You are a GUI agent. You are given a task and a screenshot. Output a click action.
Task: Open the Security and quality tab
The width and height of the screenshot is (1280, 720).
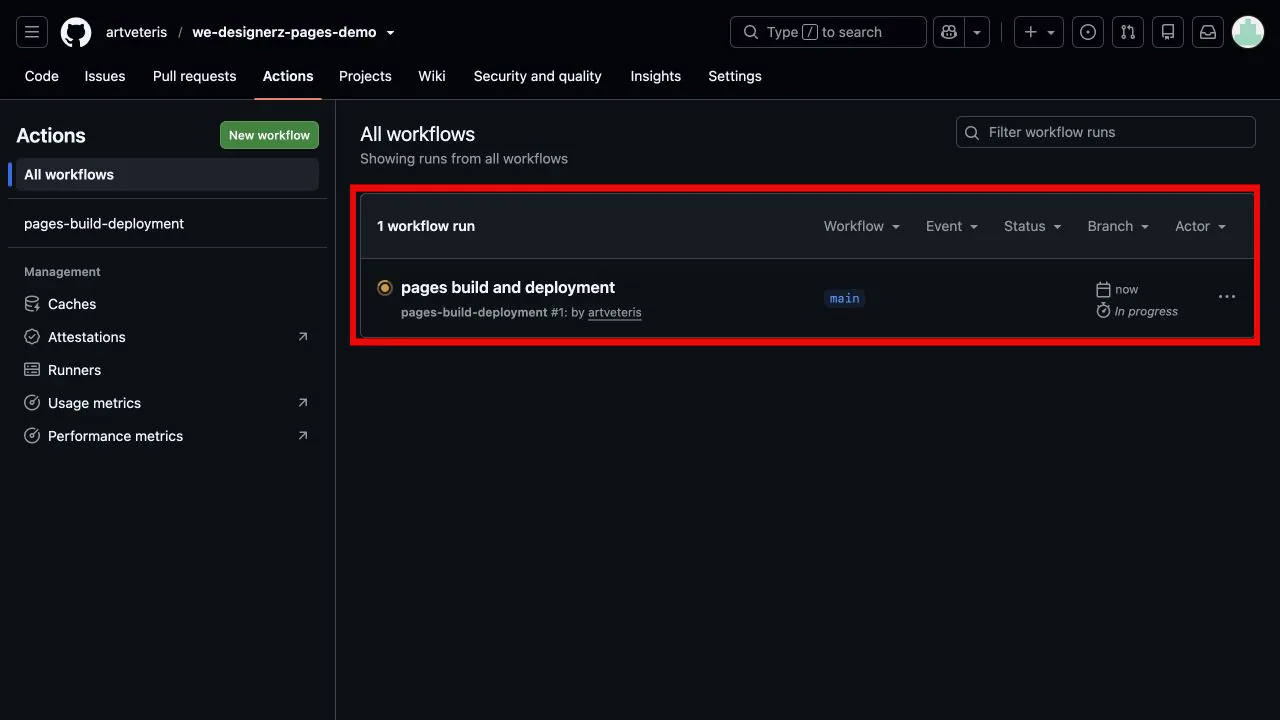(x=538, y=76)
